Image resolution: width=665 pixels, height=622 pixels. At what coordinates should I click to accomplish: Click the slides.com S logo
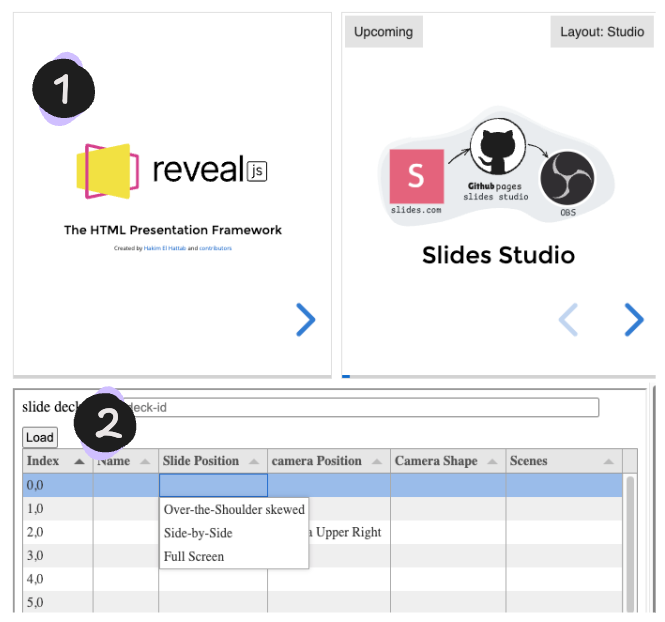(416, 176)
